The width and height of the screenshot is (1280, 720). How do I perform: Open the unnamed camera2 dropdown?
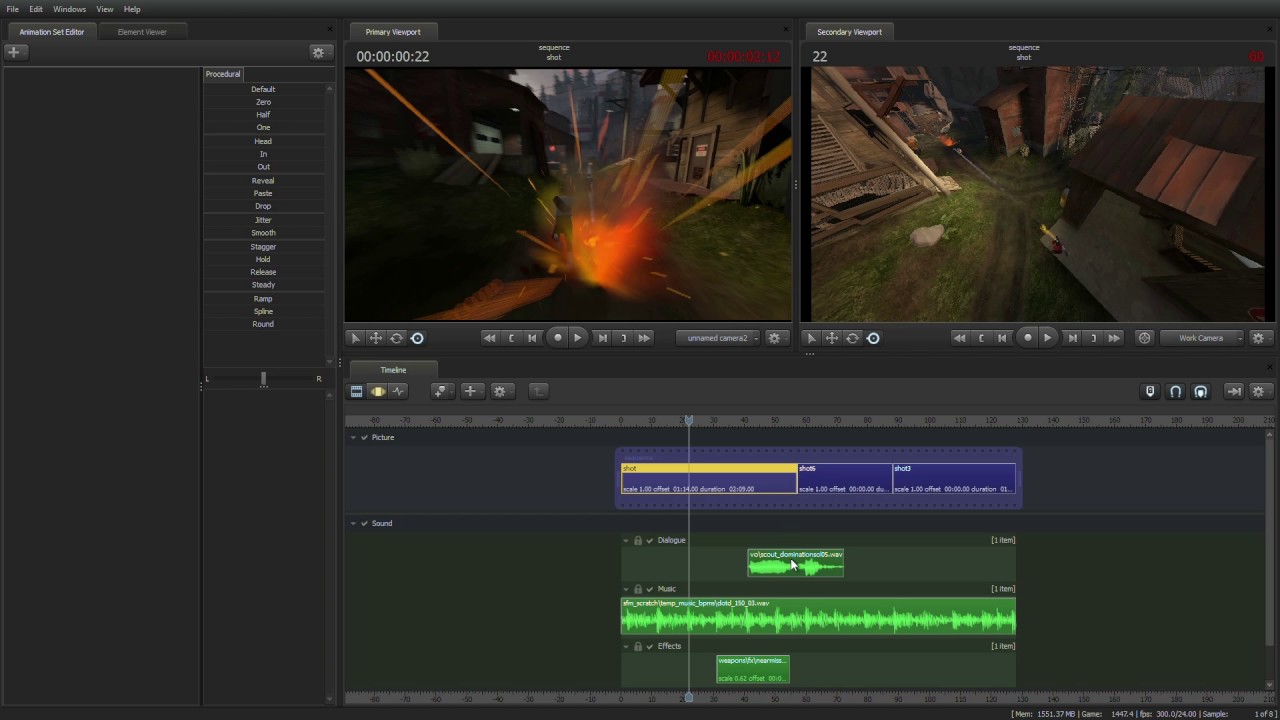point(718,338)
